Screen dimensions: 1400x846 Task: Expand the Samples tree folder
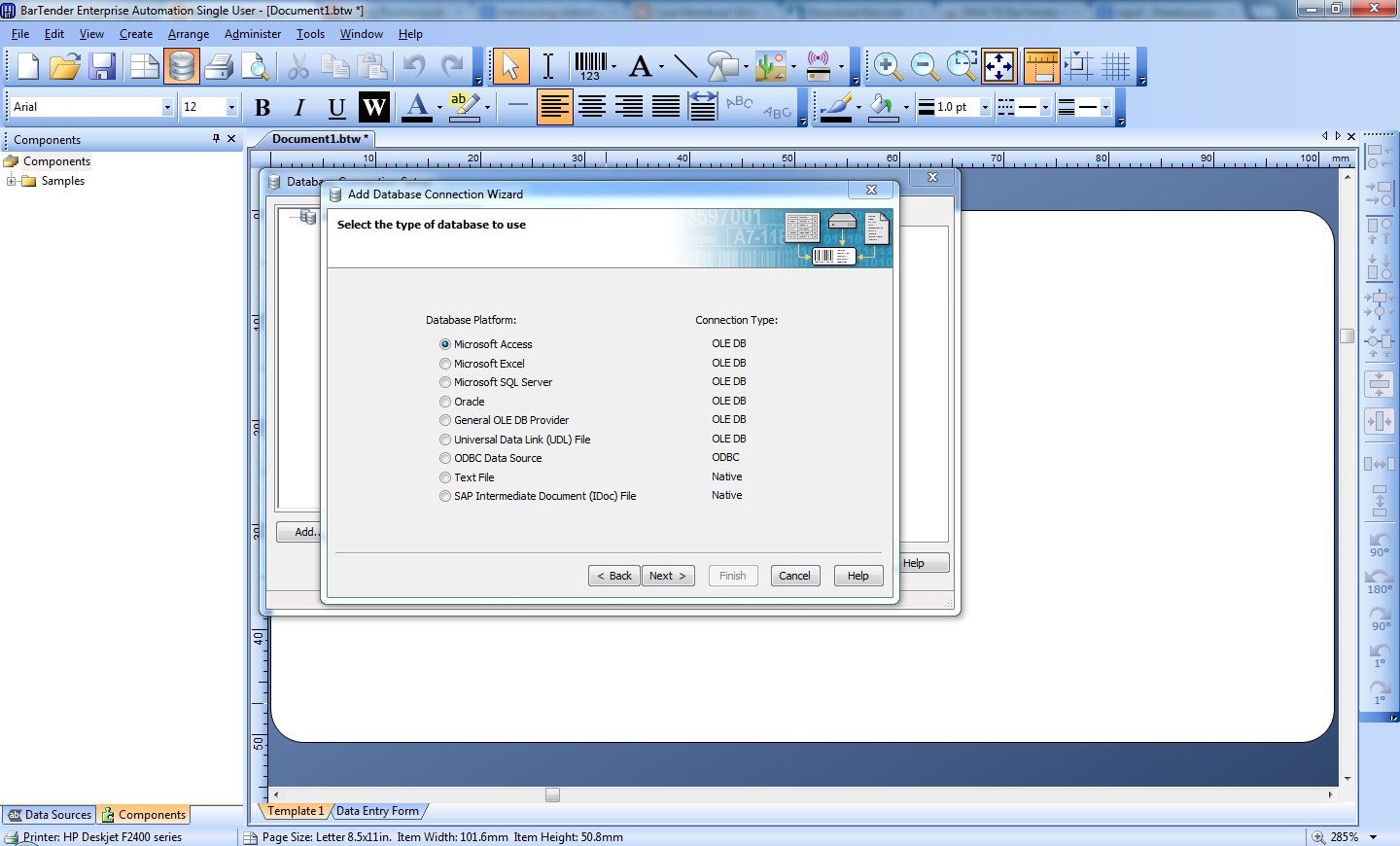pos(11,181)
